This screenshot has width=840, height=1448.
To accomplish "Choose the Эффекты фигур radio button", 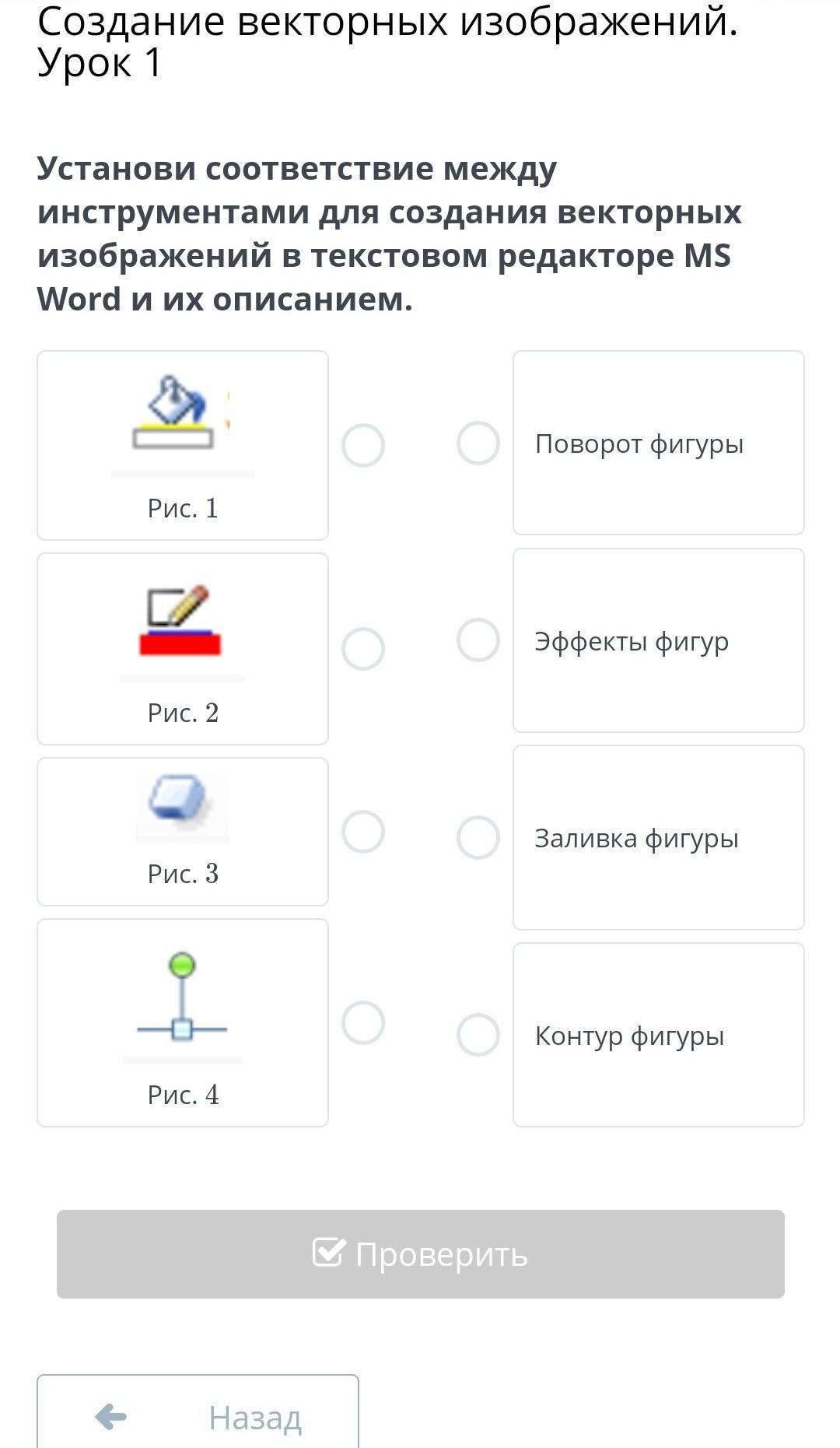I will pyautogui.click(x=478, y=640).
